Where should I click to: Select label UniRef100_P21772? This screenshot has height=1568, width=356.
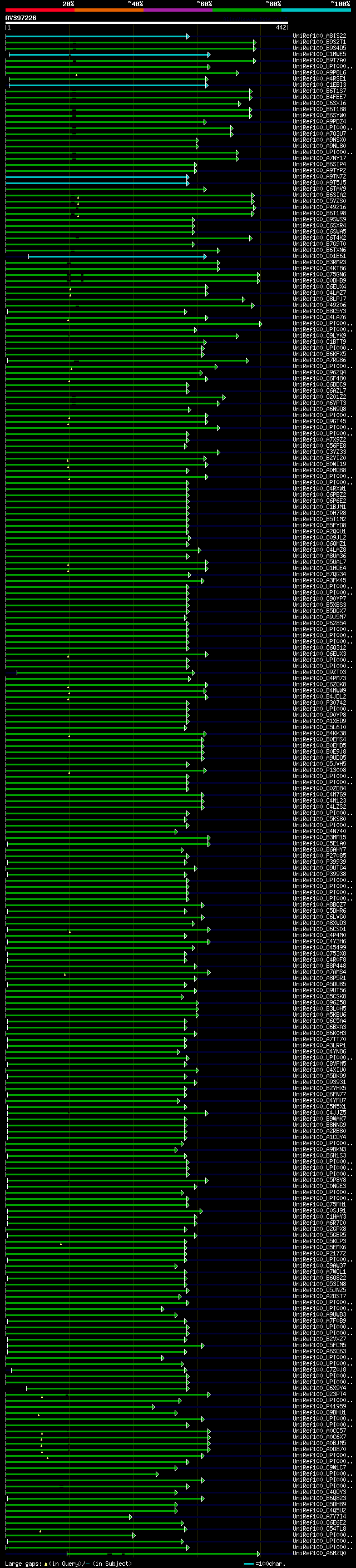(x=319, y=1254)
